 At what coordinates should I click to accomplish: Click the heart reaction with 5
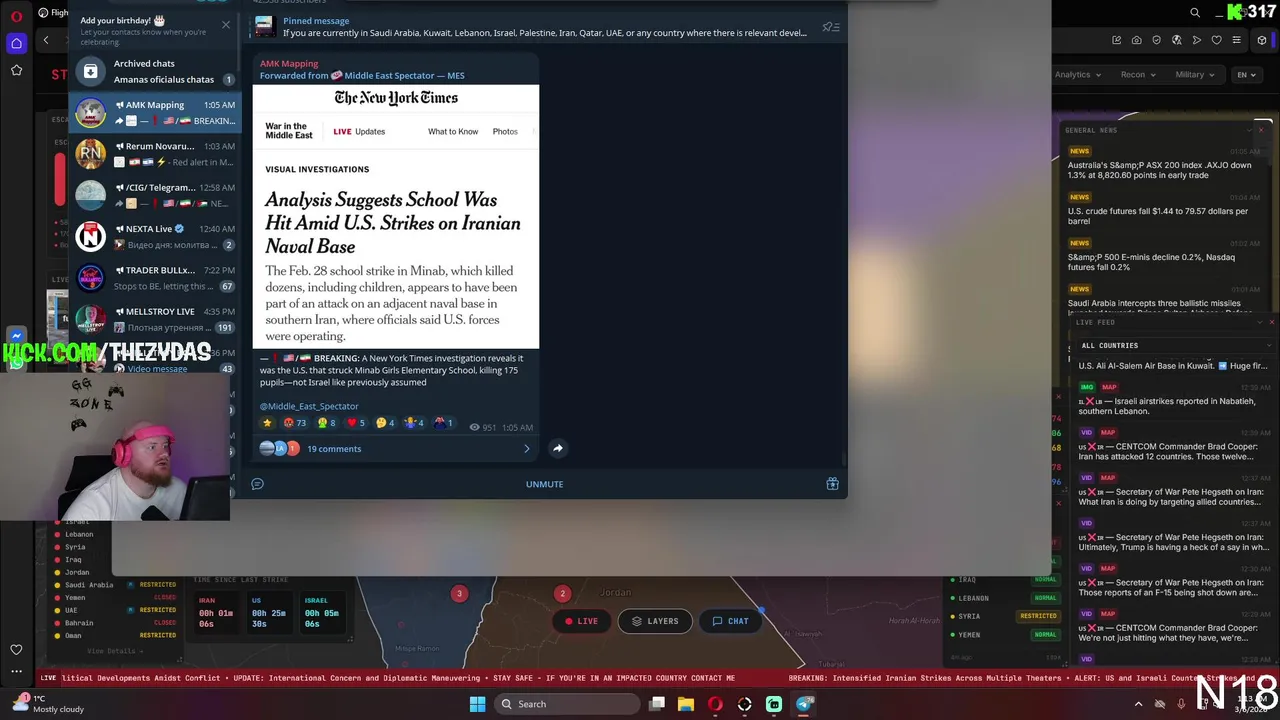point(357,423)
